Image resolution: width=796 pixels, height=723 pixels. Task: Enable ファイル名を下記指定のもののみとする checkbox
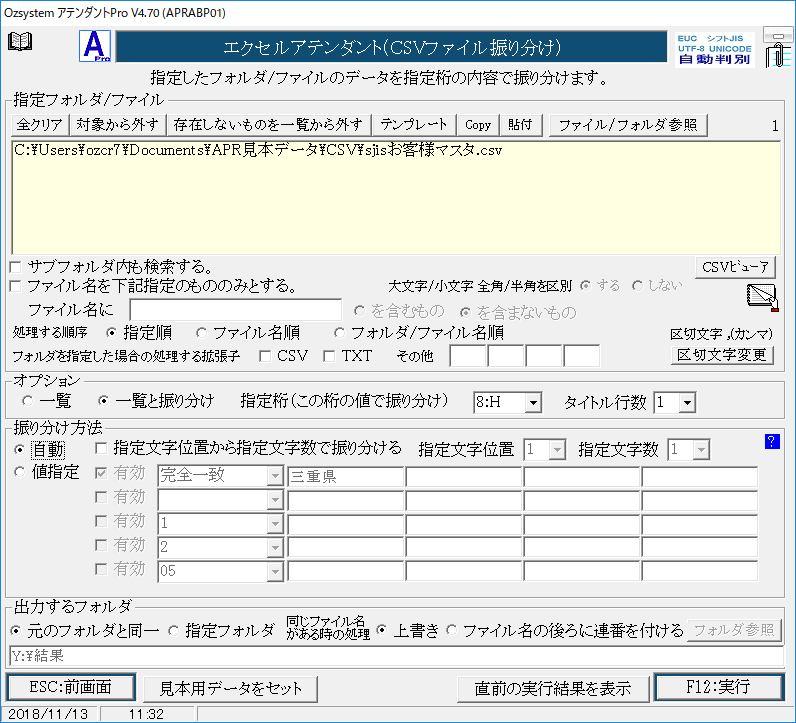(x=16, y=286)
